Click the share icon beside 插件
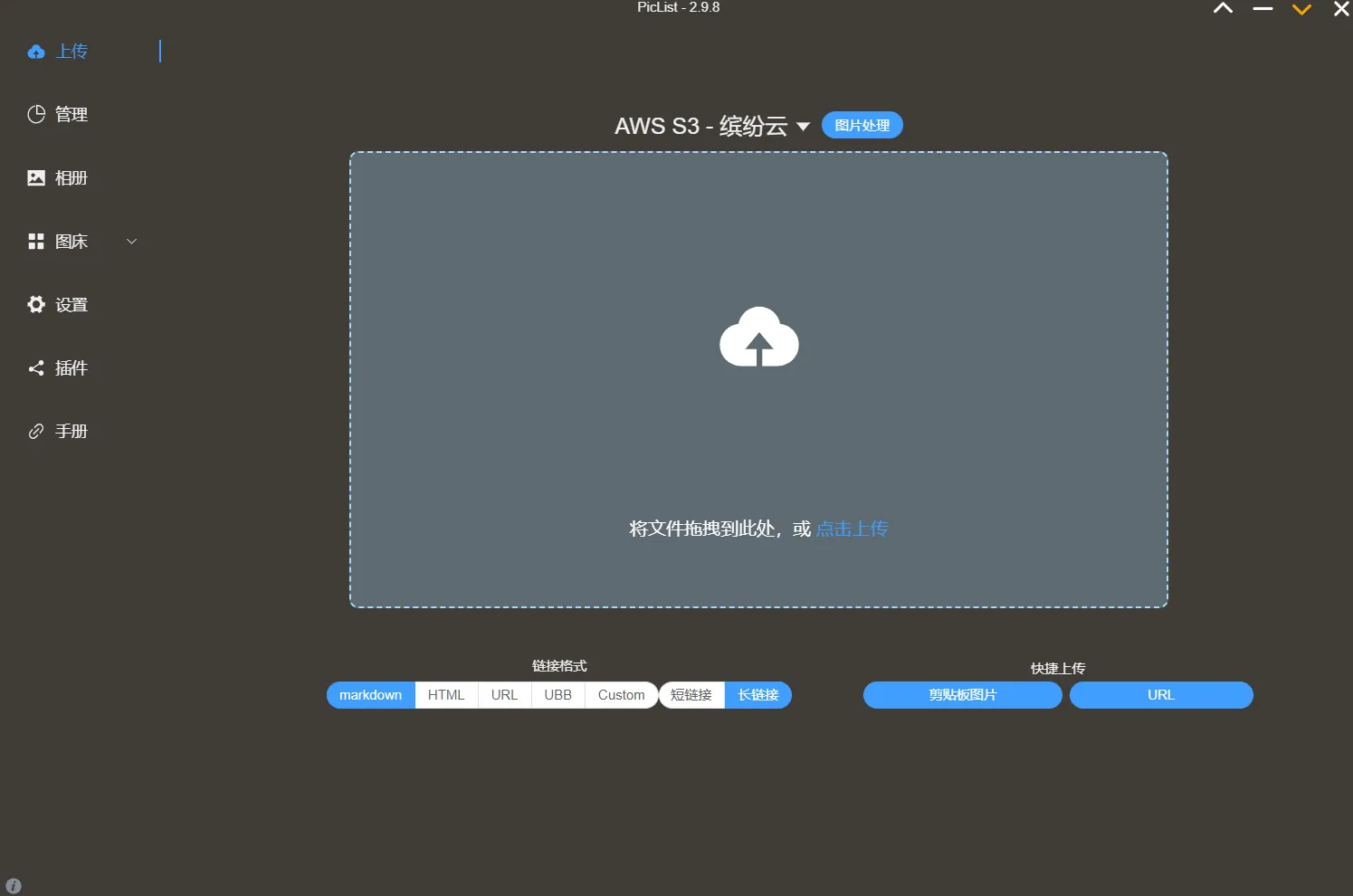The height and width of the screenshot is (896, 1353). coord(36,368)
